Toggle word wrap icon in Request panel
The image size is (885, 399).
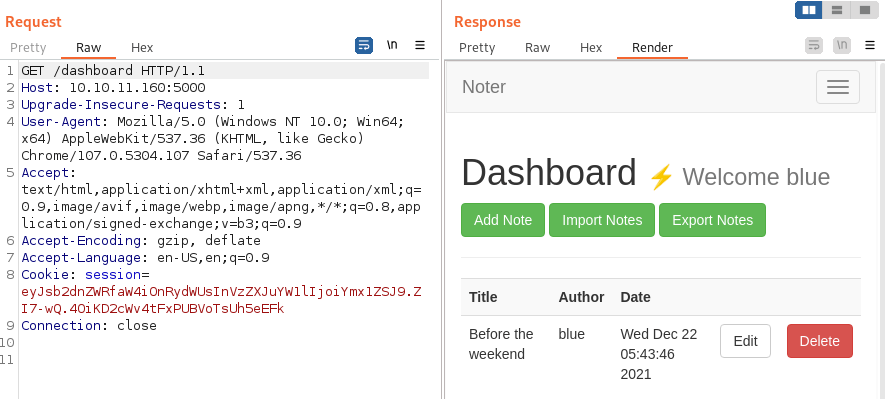pyautogui.click(x=364, y=46)
